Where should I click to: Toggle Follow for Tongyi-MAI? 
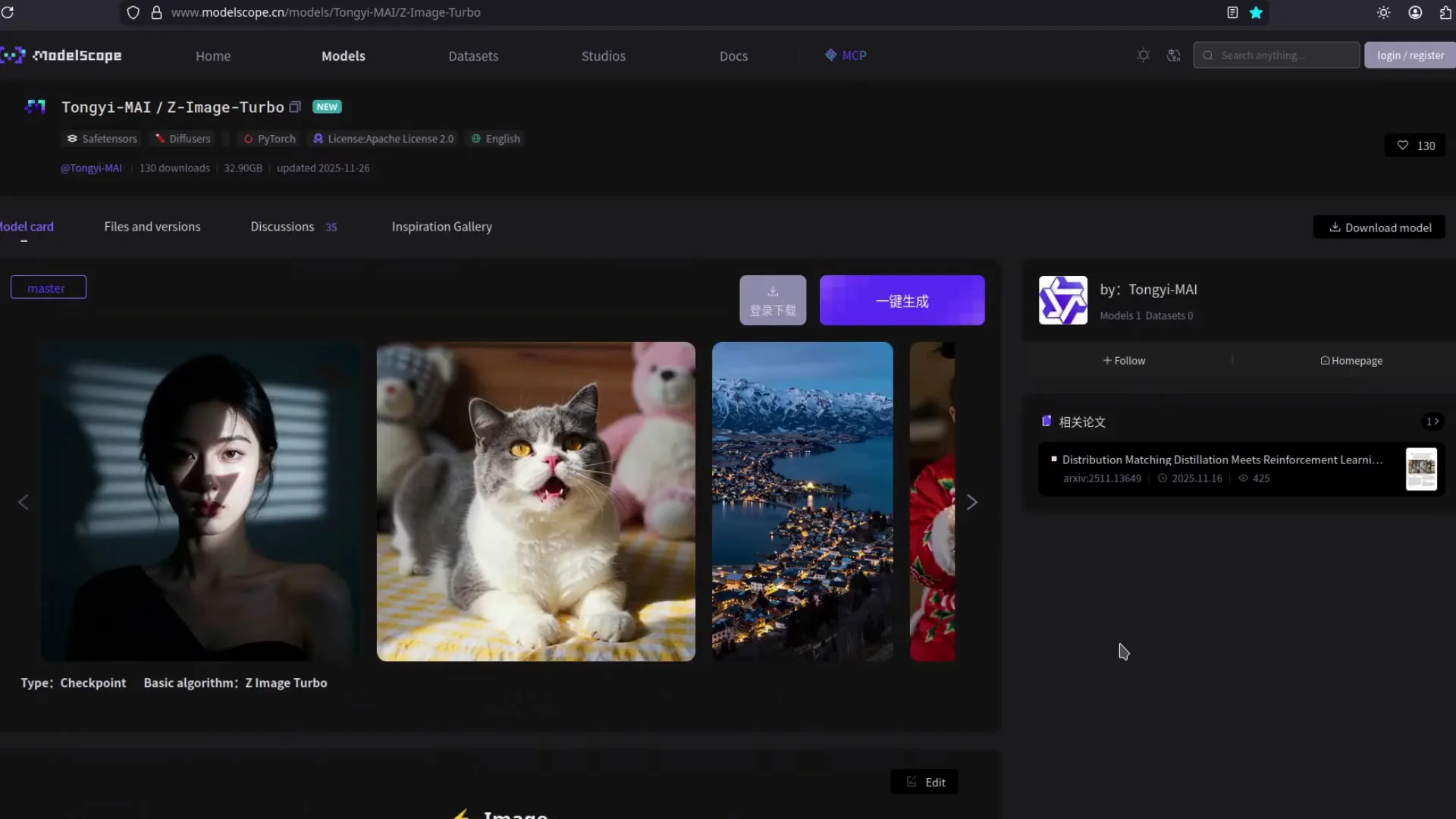pos(1124,361)
